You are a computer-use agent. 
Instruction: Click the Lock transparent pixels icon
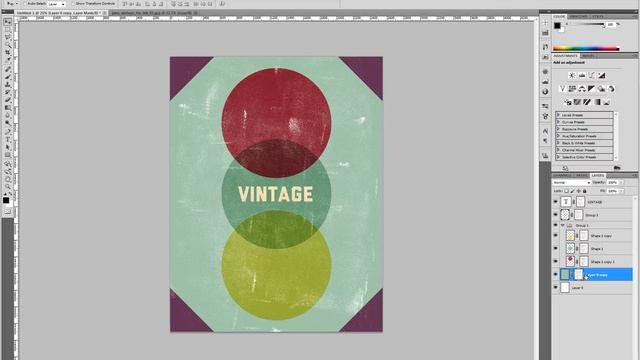coord(567,191)
